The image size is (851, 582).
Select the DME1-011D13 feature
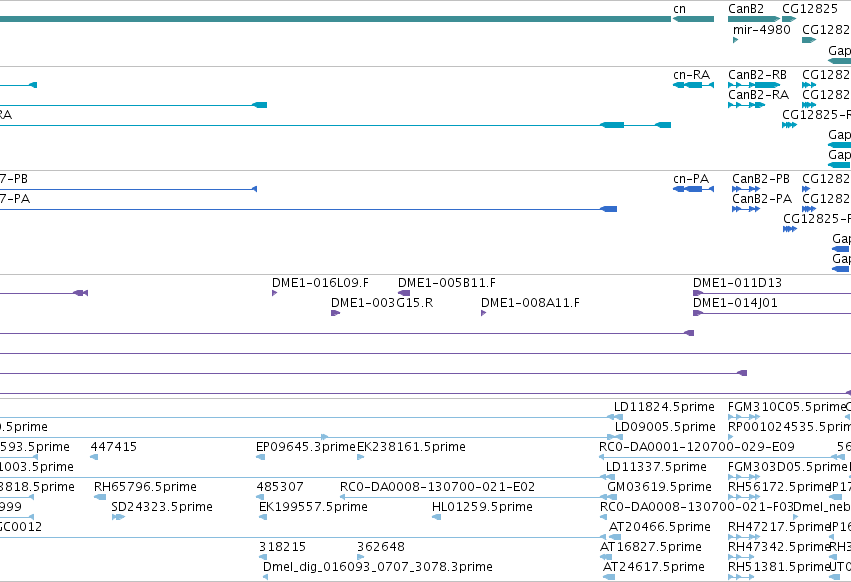[x=772, y=293]
